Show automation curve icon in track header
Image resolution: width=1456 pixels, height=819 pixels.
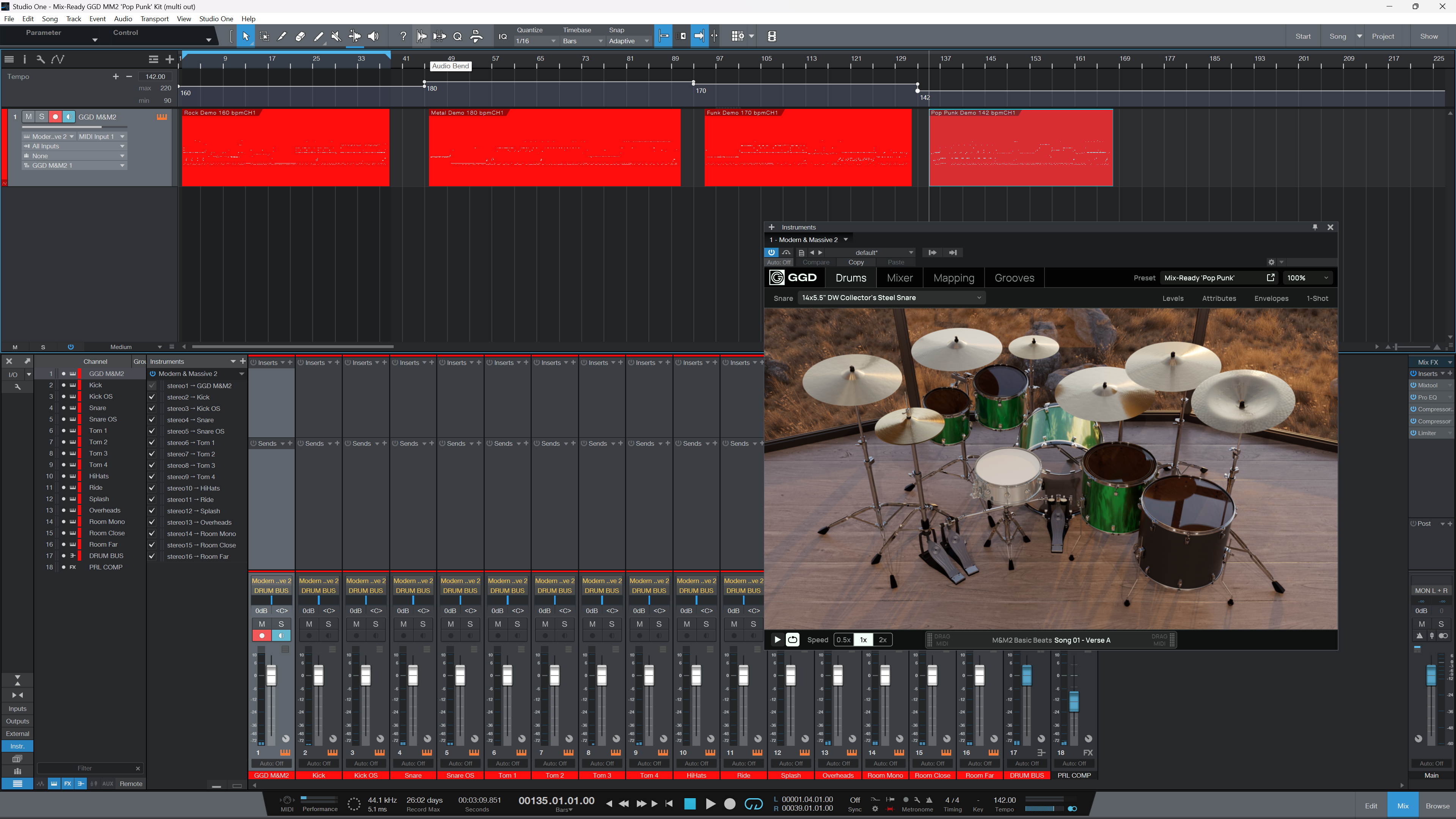point(58,59)
